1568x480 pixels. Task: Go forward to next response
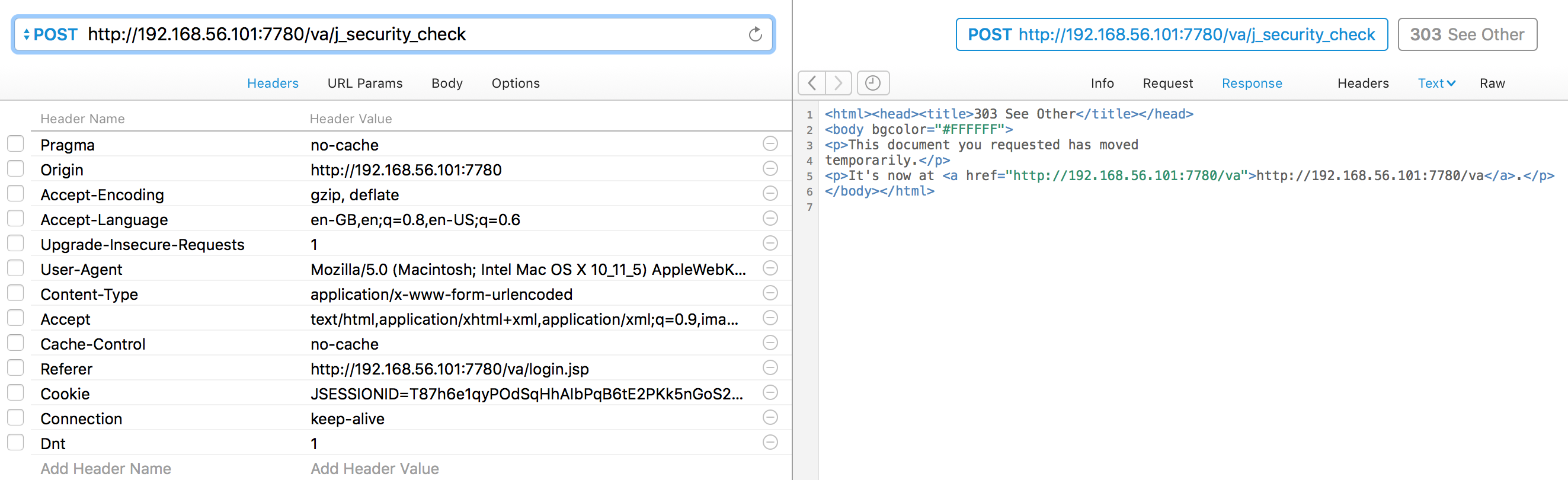click(838, 83)
